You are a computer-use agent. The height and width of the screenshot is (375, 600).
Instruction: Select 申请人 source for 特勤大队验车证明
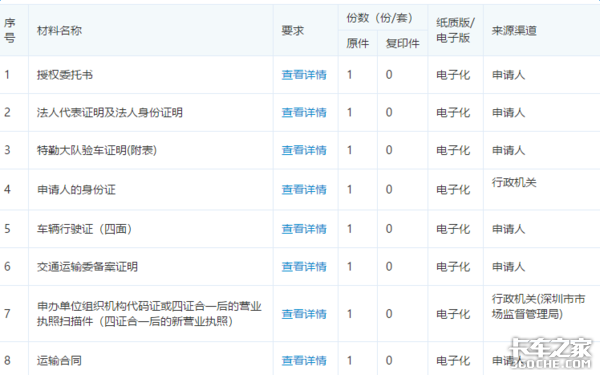tap(508, 150)
